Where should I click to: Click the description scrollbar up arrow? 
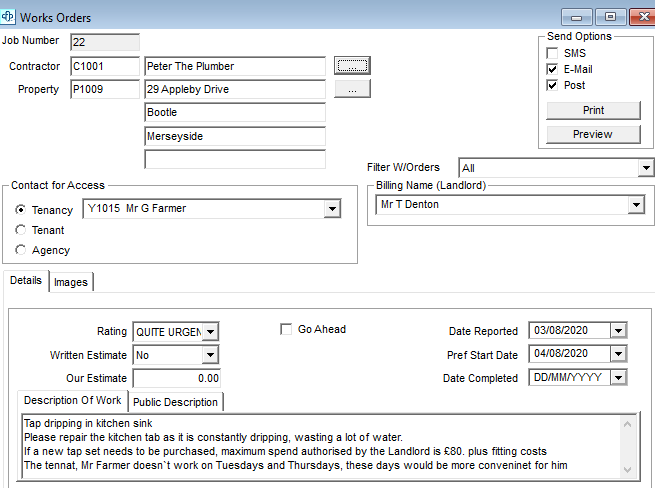pyautogui.click(x=627, y=424)
